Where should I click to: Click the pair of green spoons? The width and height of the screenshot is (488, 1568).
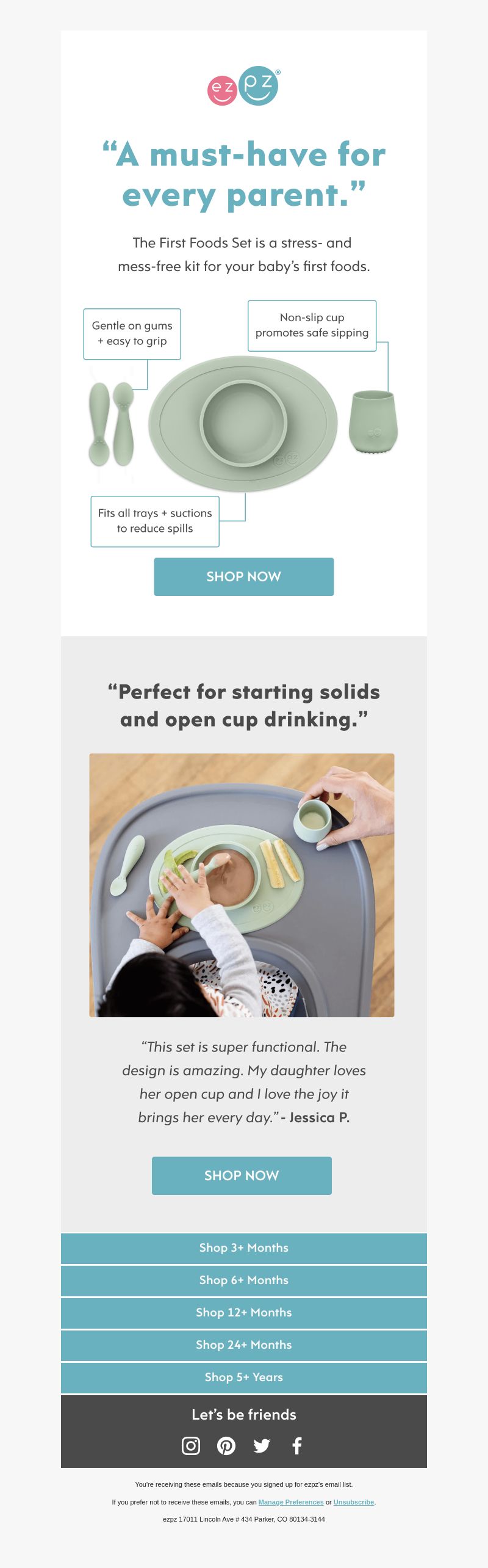point(111,424)
